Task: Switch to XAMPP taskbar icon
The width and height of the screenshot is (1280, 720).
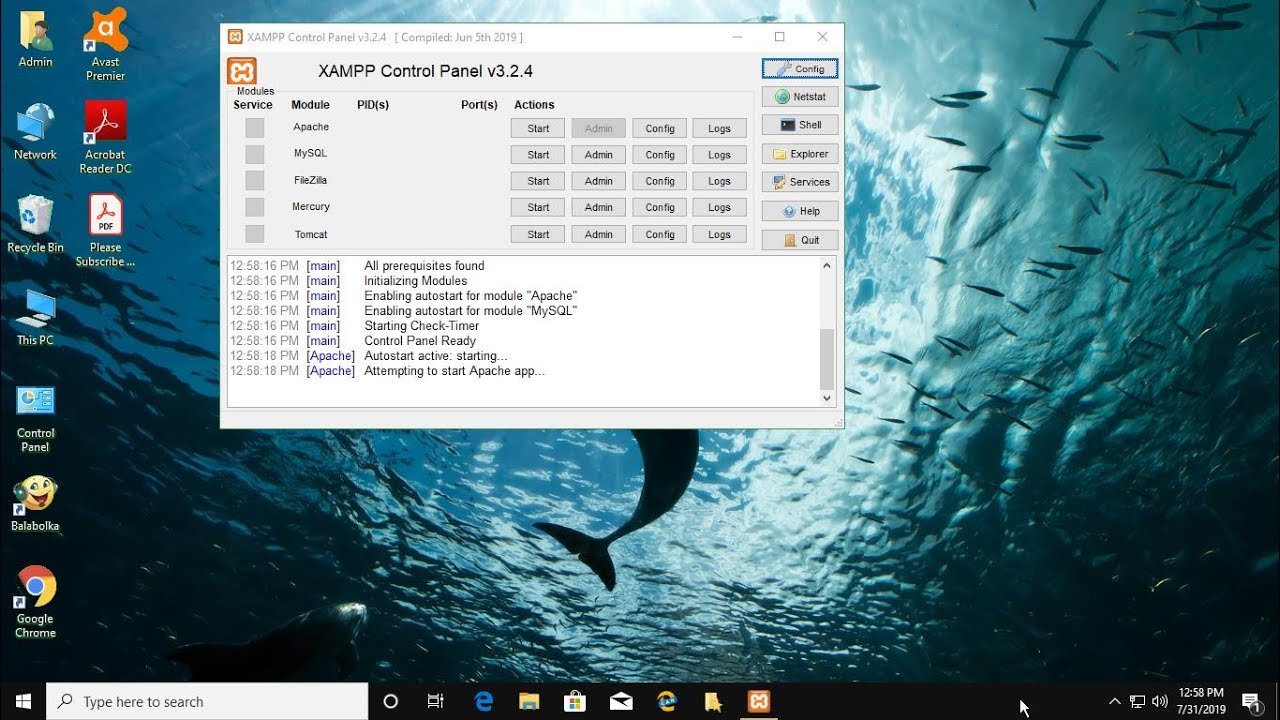Action: tap(759, 701)
